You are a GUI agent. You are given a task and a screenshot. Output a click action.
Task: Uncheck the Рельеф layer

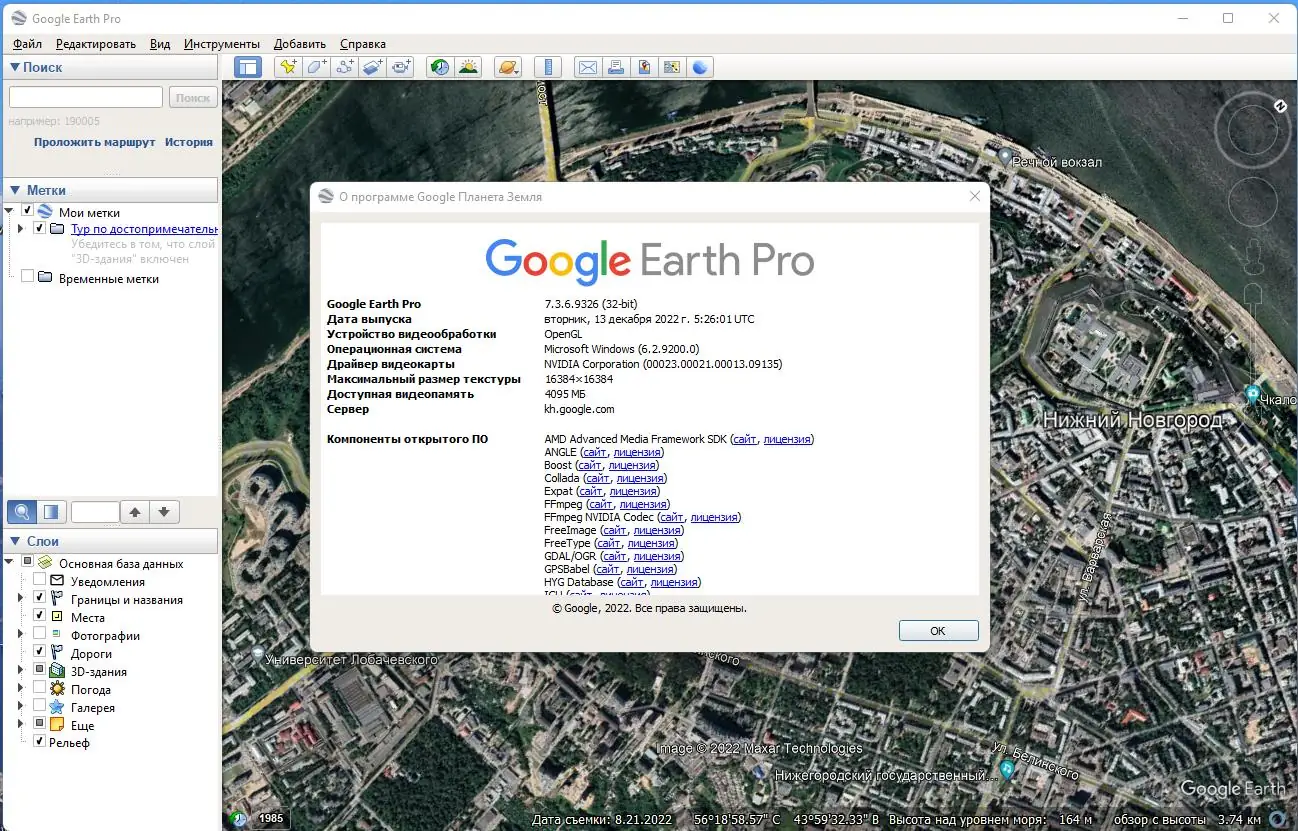click(39, 742)
